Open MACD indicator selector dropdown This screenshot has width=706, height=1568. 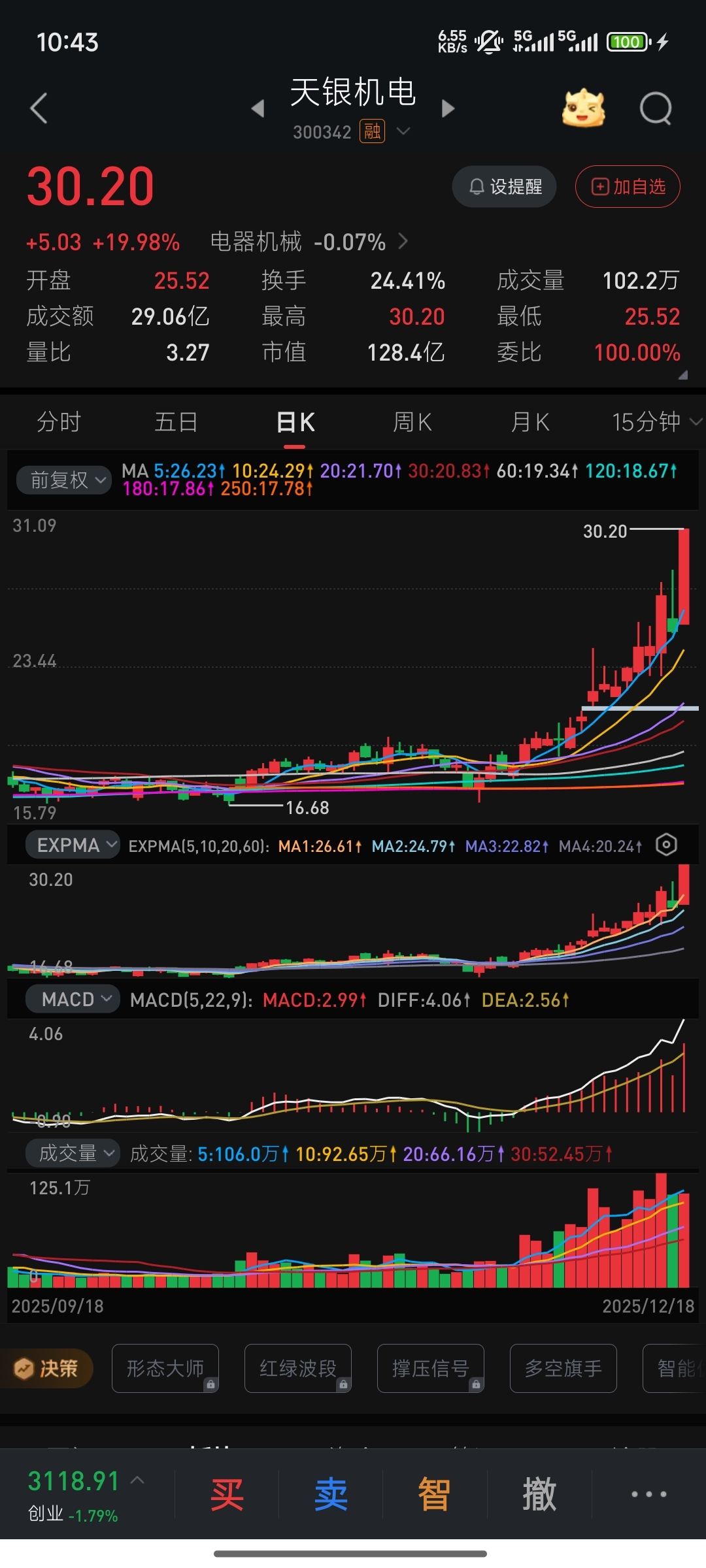coord(73,999)
